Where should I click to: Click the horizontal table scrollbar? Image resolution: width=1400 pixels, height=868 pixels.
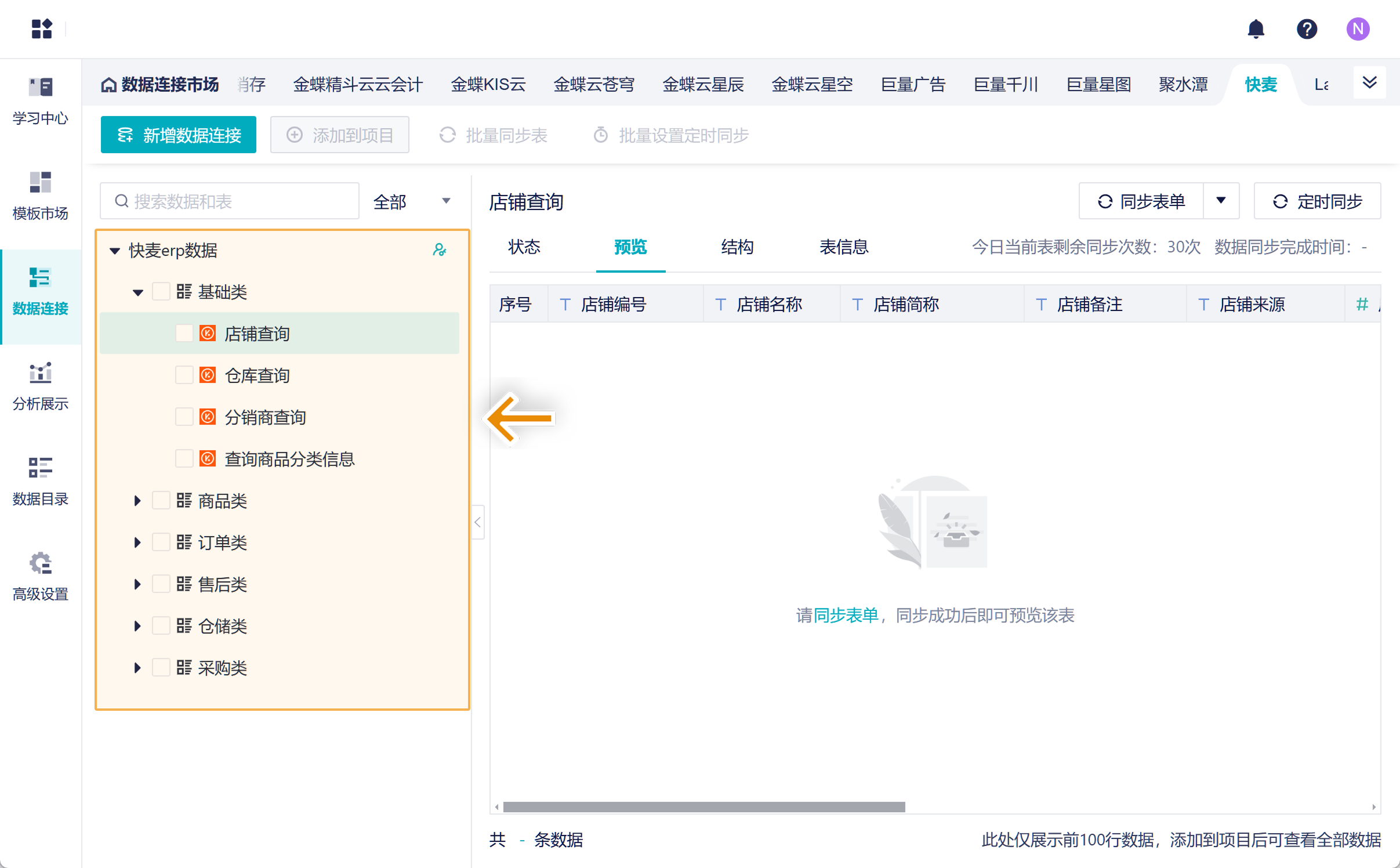pyautogui.click(x=703, y=807)
